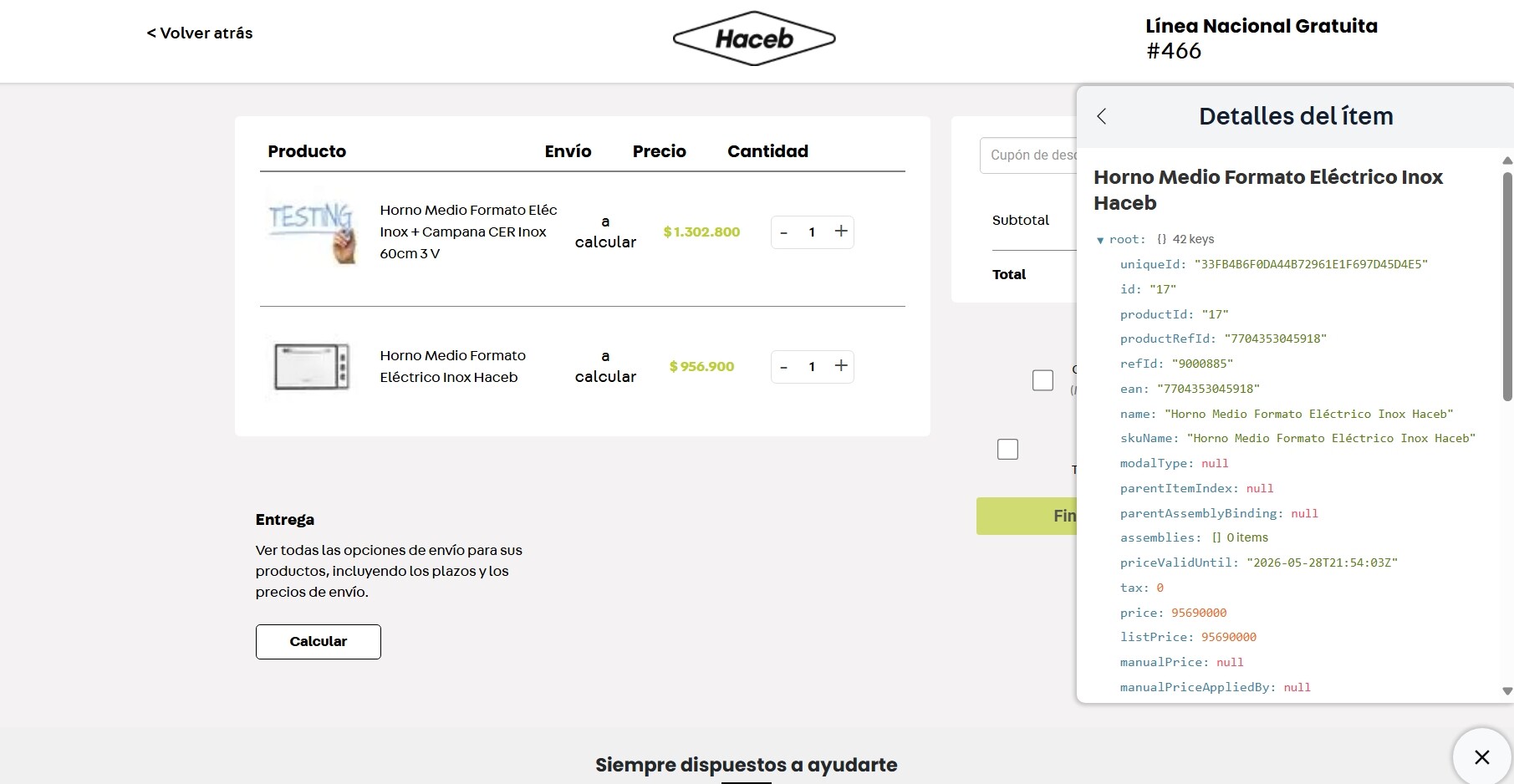Click the parentAssemblyBinding null row

point(1219,513)
